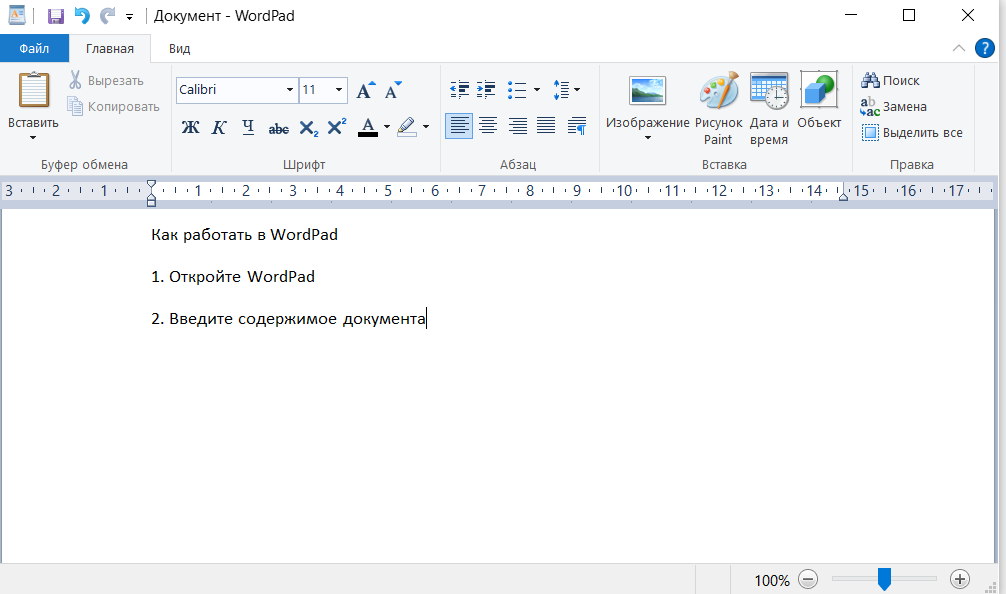Image resolution: width=1006 pixels, height=594 pixels.
Task: Toggle bold formatting (Ж)
Action: coord(190,127)
